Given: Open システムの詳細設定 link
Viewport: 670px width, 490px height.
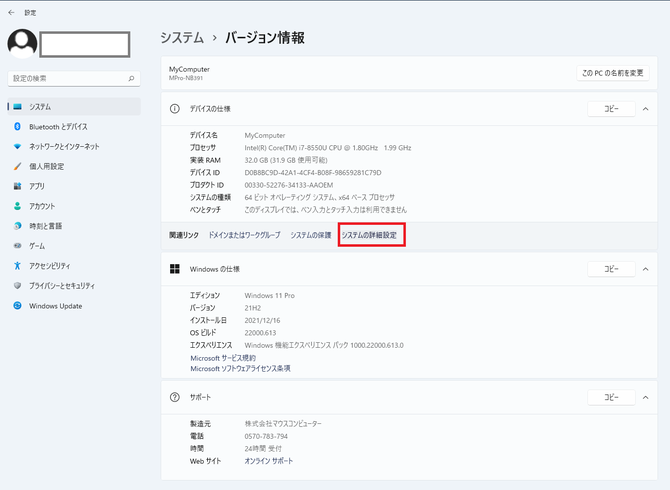Looking at the screenshot, I should tap(369, 235).
